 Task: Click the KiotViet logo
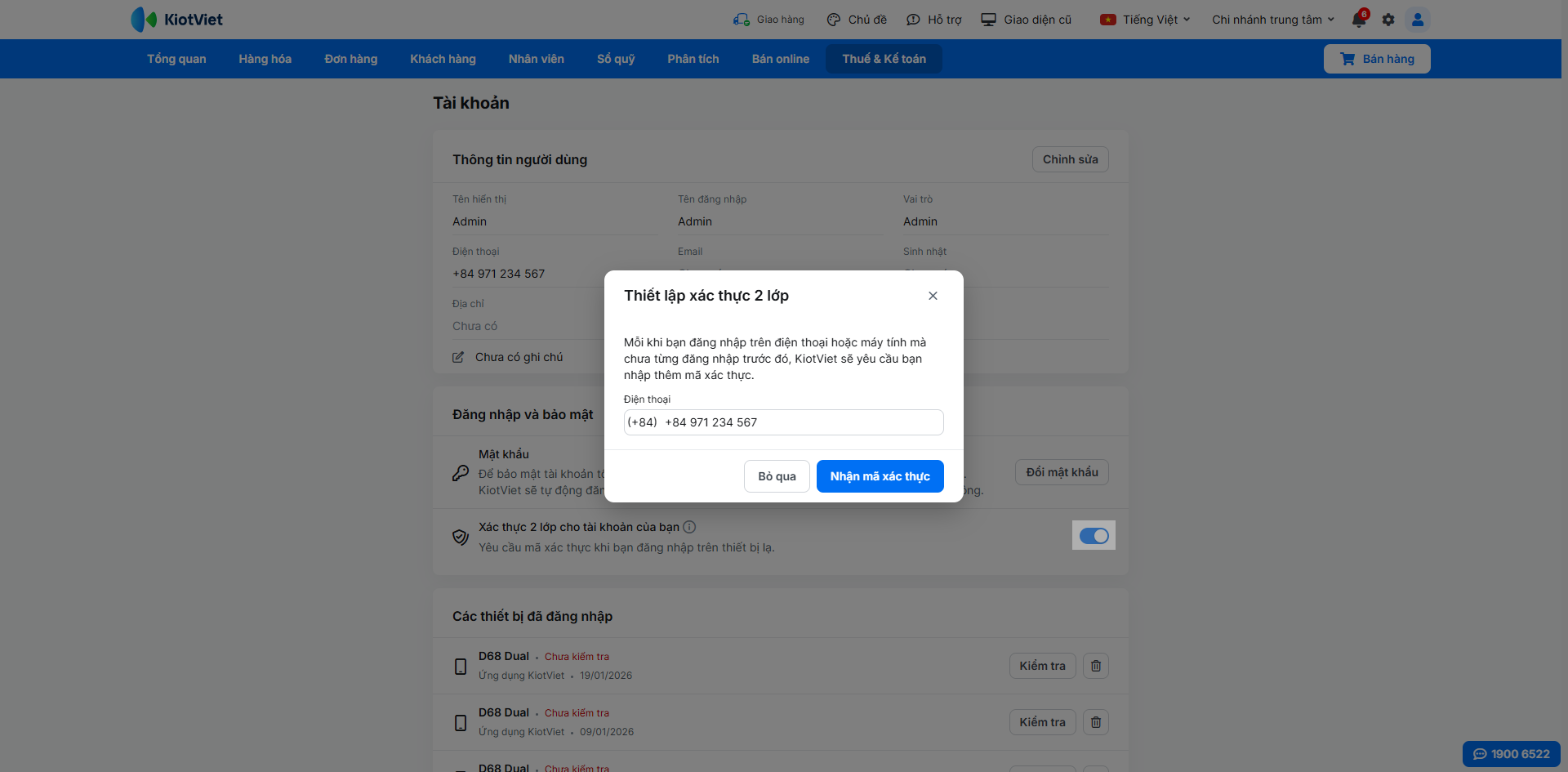coord(177,20)
